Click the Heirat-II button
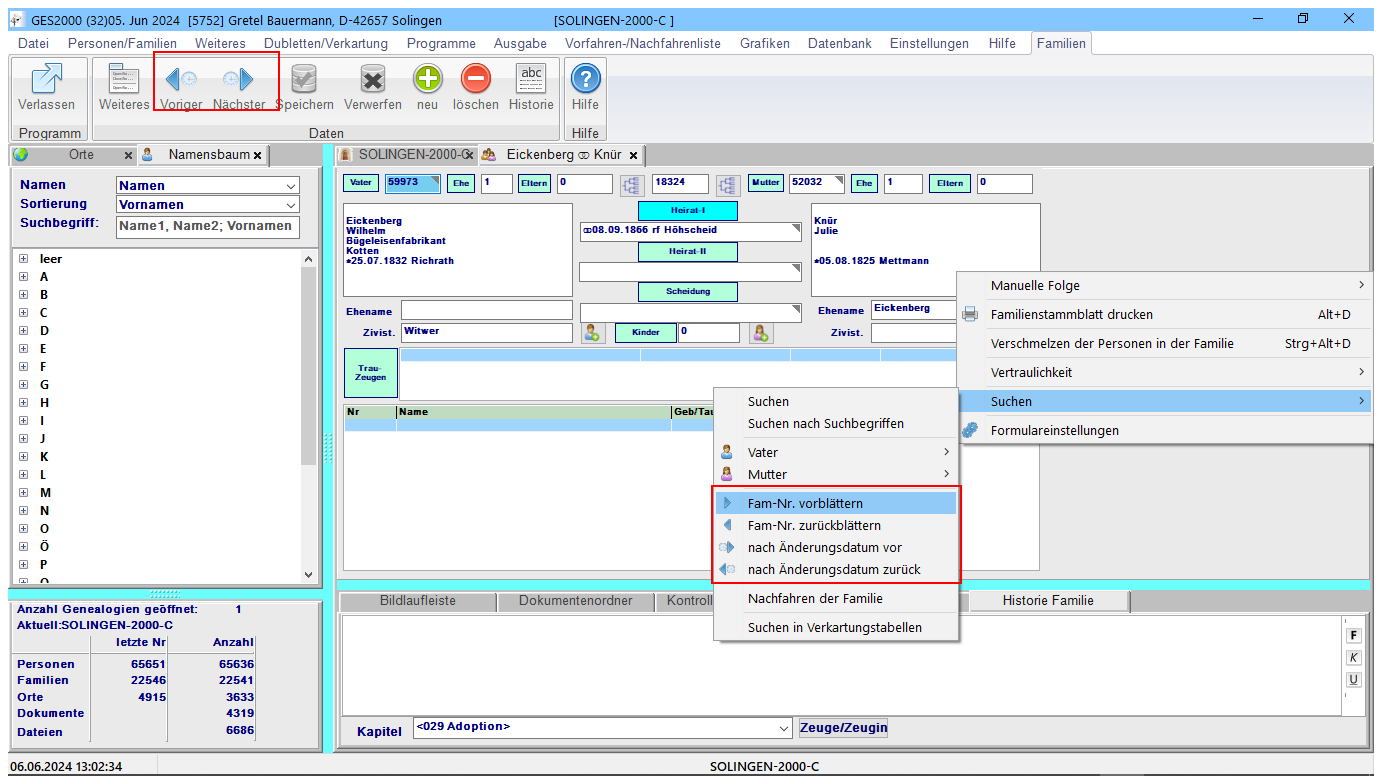This screenshot has width=1382, height=784. click(688, 252)
